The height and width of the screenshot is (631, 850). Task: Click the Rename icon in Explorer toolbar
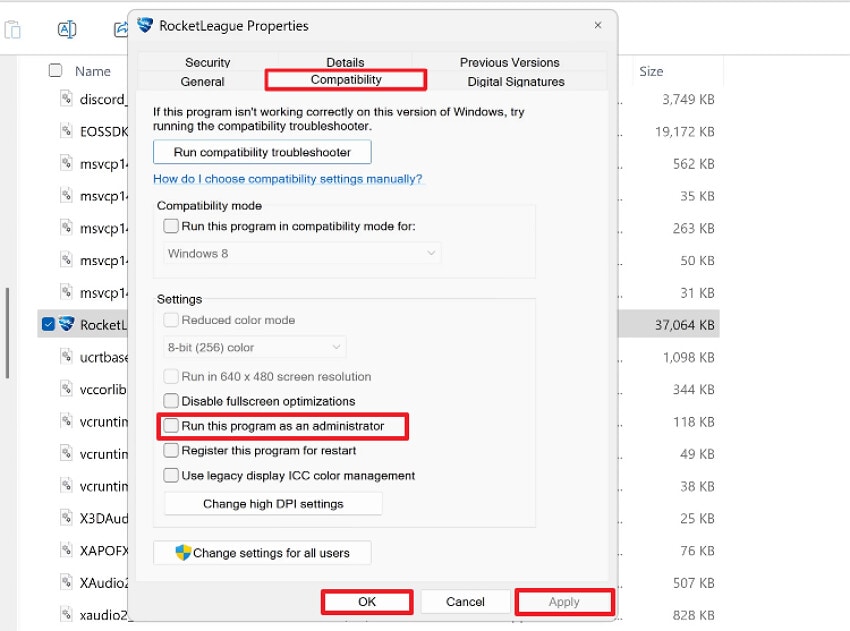67,29
